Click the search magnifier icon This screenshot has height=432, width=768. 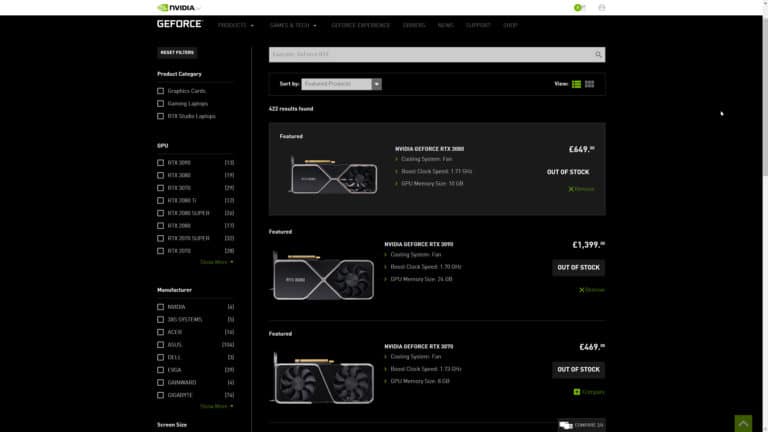598,55
